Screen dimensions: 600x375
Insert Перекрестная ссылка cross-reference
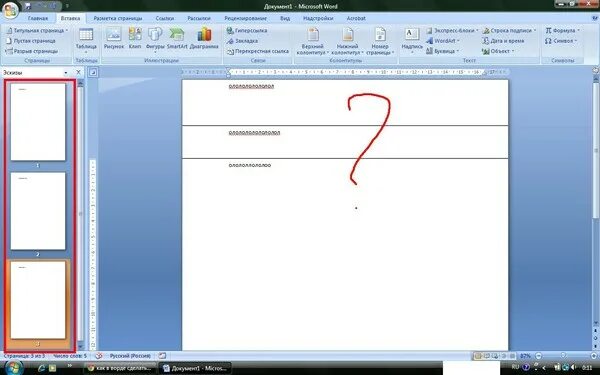[258, 51]
